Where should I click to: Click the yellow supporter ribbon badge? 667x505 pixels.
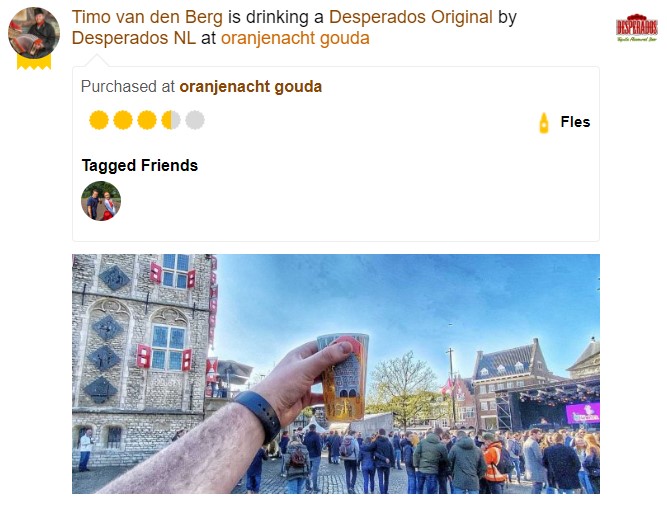coord(34,62)
